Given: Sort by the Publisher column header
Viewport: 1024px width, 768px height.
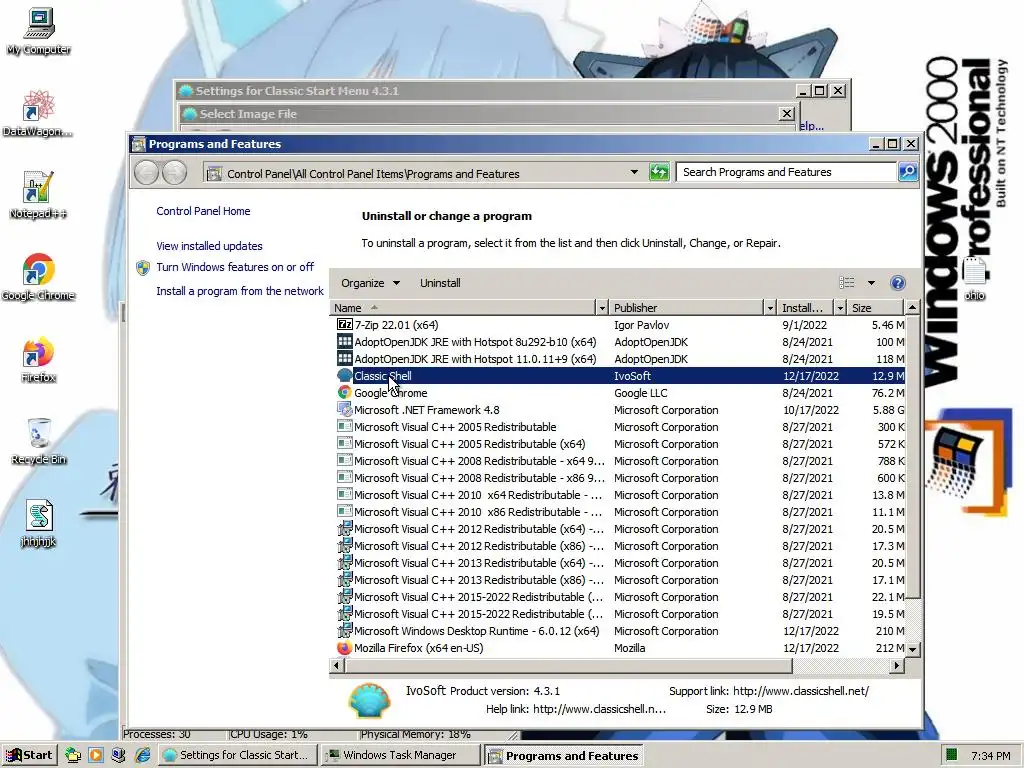Looking at the screenshot, I should point(686,308).
